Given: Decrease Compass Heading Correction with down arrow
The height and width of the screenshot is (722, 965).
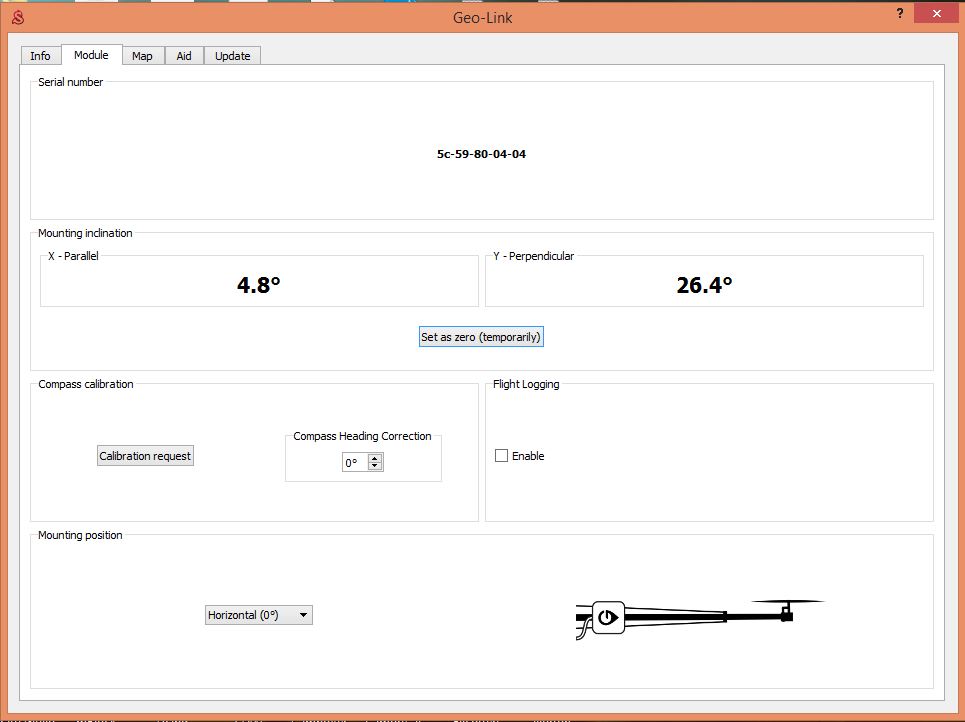Looking at the screenshot, I should [375, 466].
